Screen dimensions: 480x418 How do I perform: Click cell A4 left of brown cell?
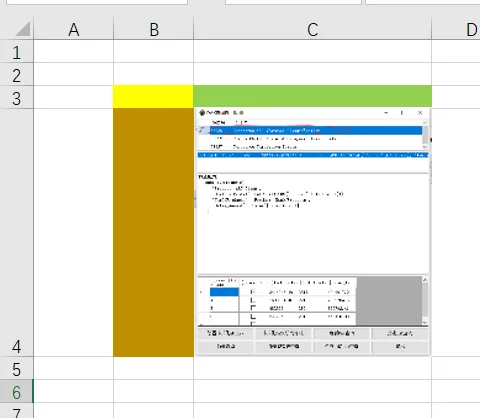coord(73,232)
